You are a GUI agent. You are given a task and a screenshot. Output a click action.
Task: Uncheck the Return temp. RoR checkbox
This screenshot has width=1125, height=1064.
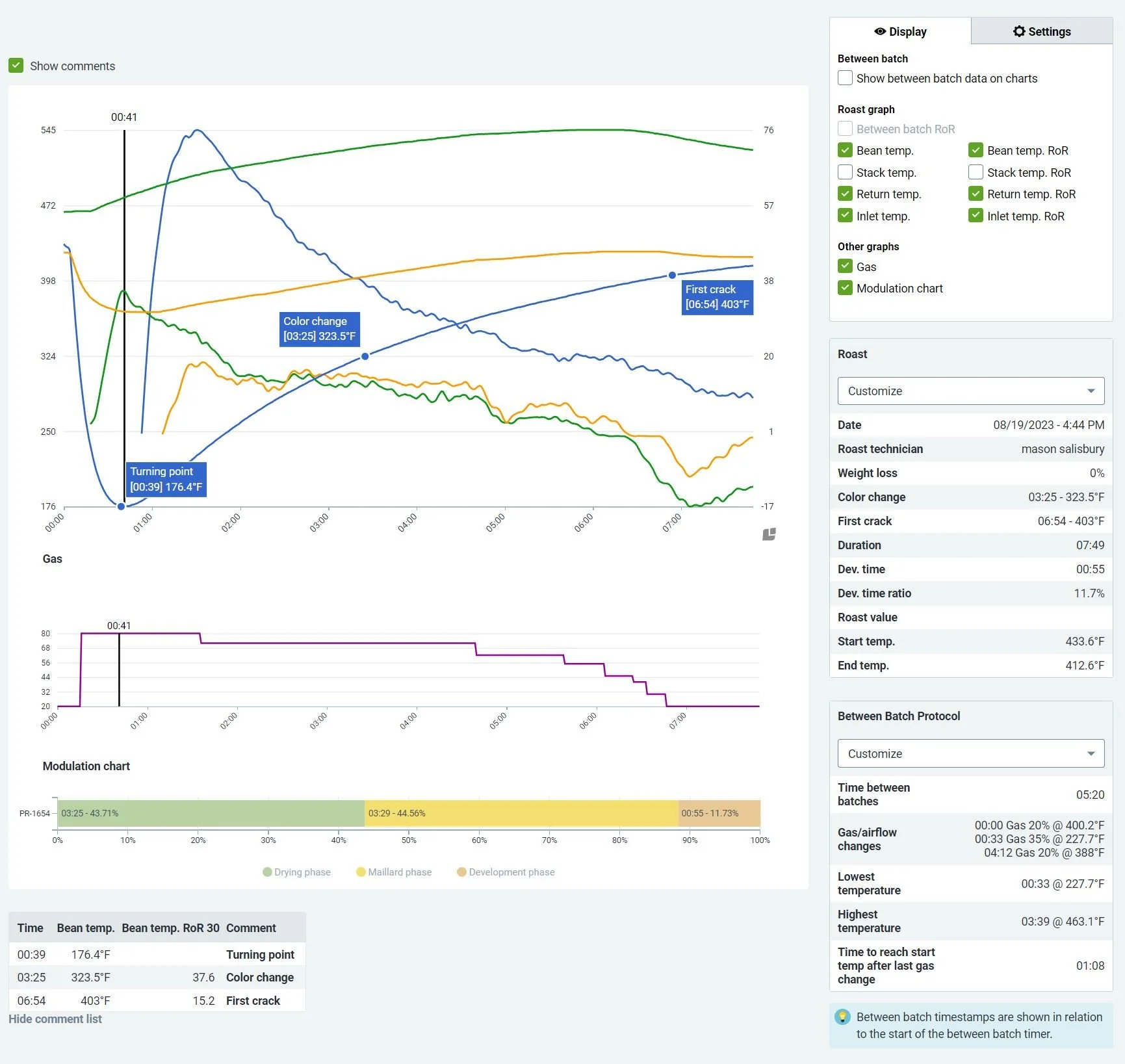[x=976, y=194]
